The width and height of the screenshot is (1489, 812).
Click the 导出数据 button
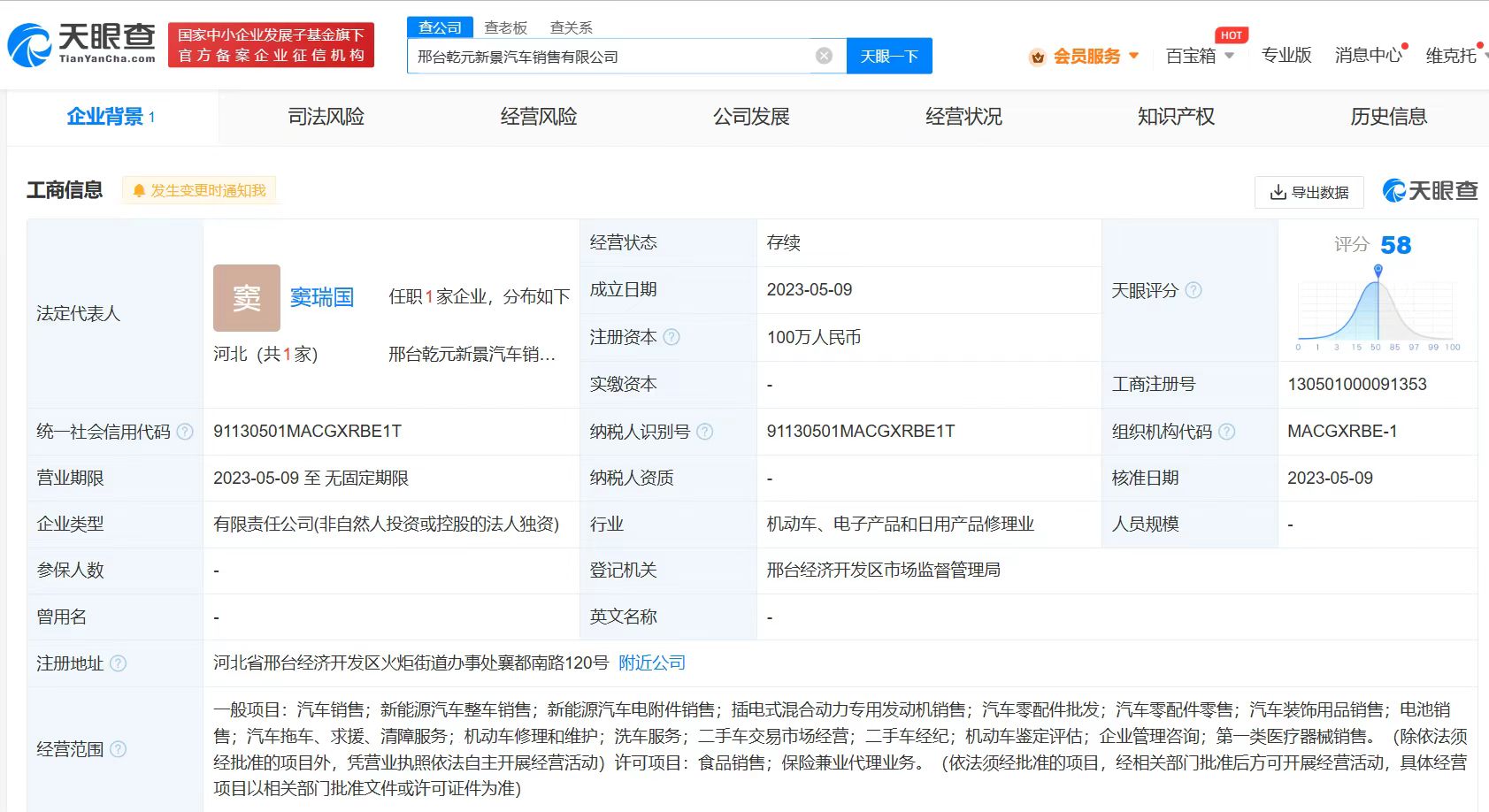tap(1309, 192)
